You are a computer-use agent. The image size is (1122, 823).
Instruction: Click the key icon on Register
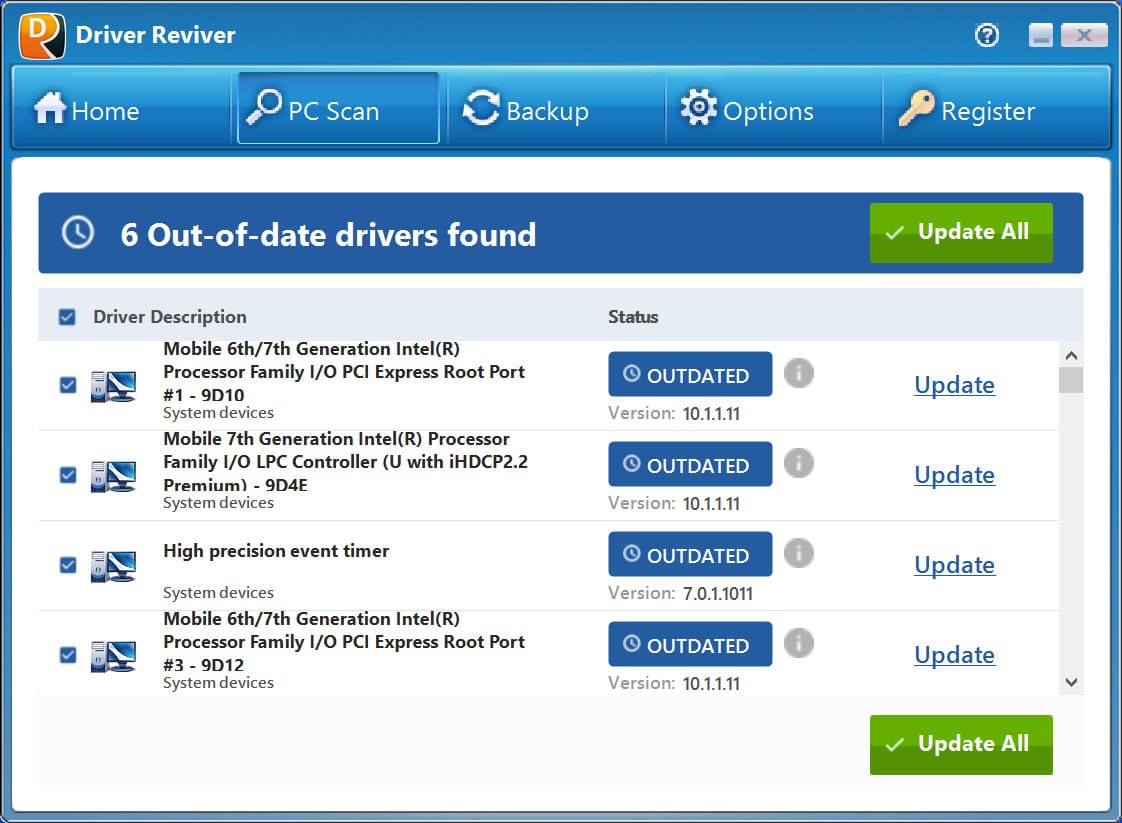point(917,108)
